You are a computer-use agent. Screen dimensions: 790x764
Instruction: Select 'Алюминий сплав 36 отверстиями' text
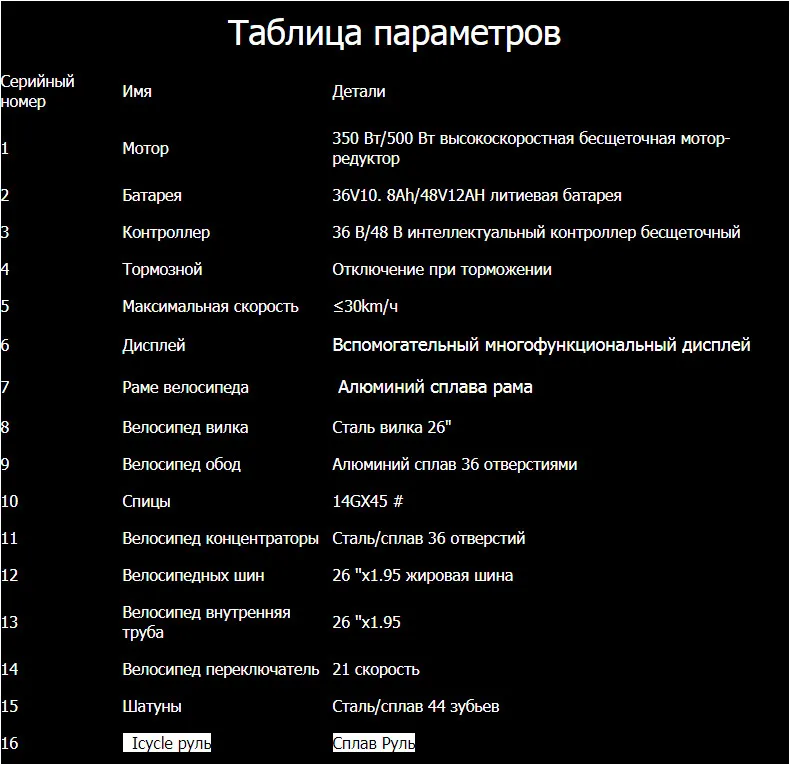454,464
